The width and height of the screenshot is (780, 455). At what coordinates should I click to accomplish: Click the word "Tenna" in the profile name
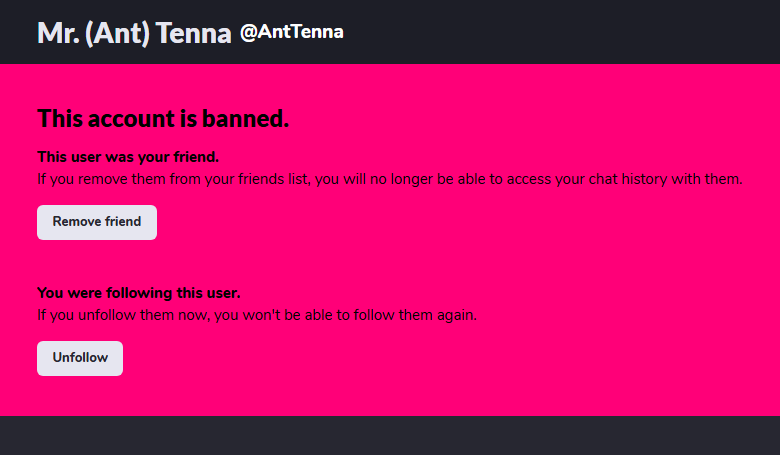tap(194, 33)
